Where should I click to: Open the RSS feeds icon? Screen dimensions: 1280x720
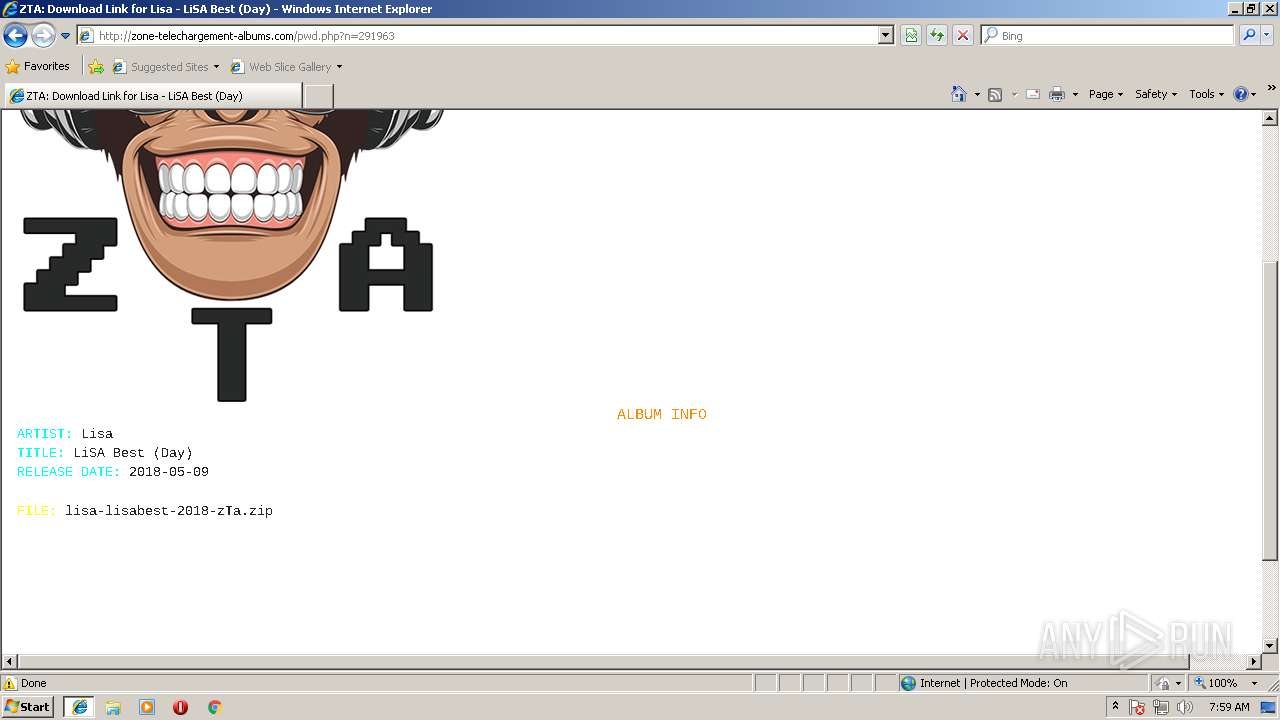point(995,94)
